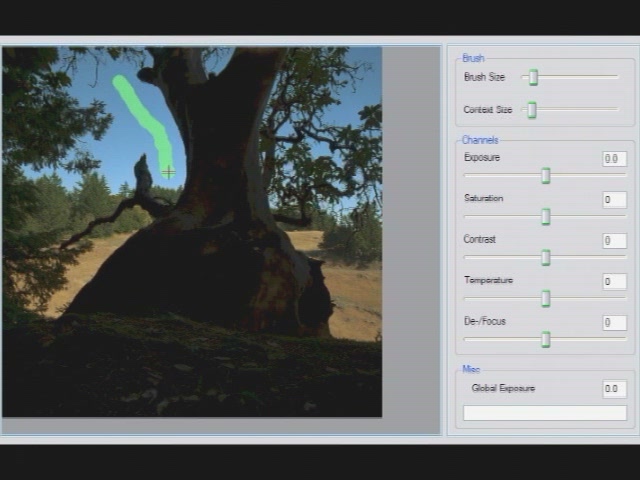Click the Context Size slider handle
Viewport: 640px width, 480px height.
[x=532, y=110]
